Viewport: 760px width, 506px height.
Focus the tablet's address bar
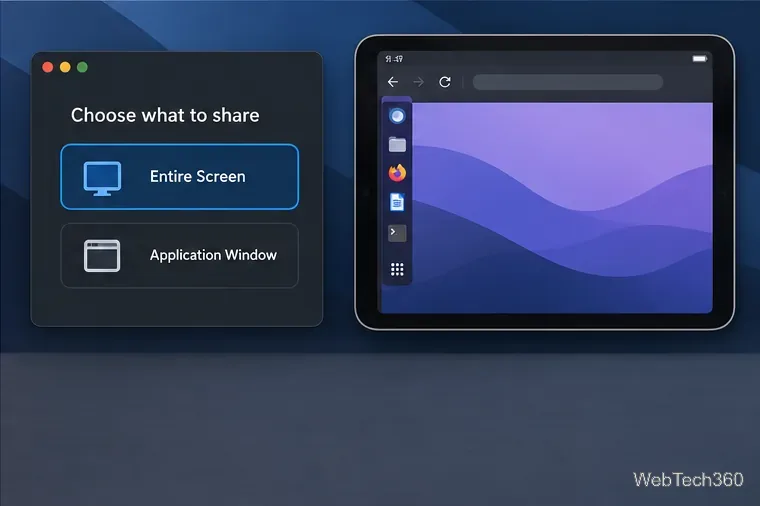pos(568,82)
